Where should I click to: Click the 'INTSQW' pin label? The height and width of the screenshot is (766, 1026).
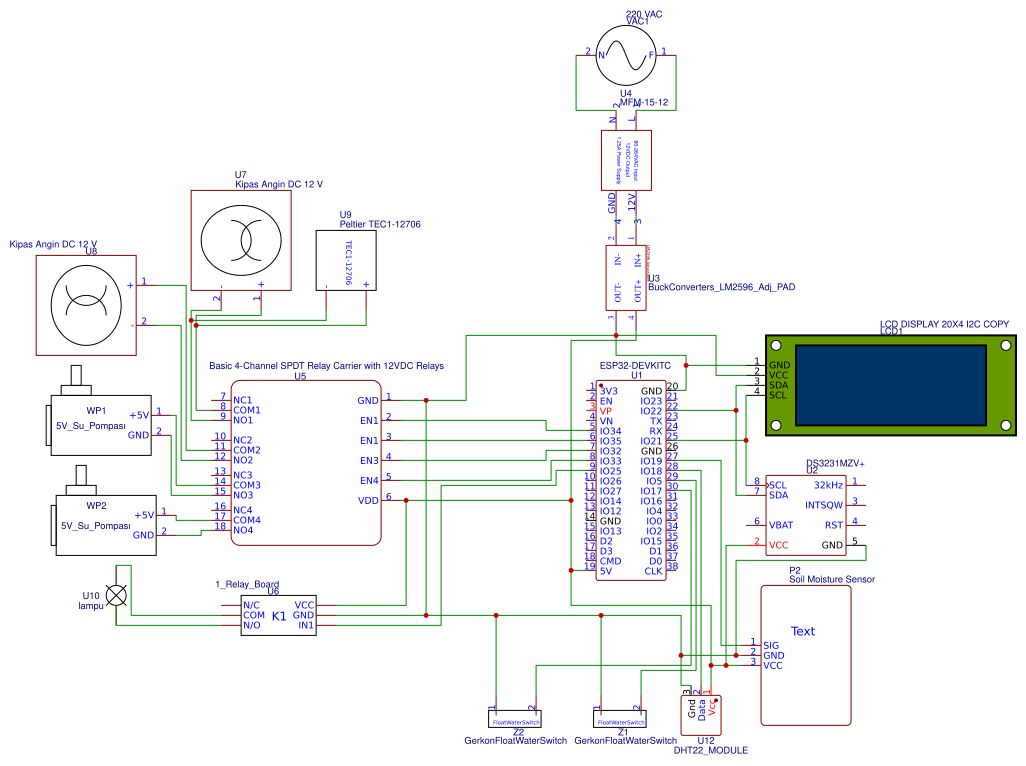pyautogui.click(x=824, y=505)
